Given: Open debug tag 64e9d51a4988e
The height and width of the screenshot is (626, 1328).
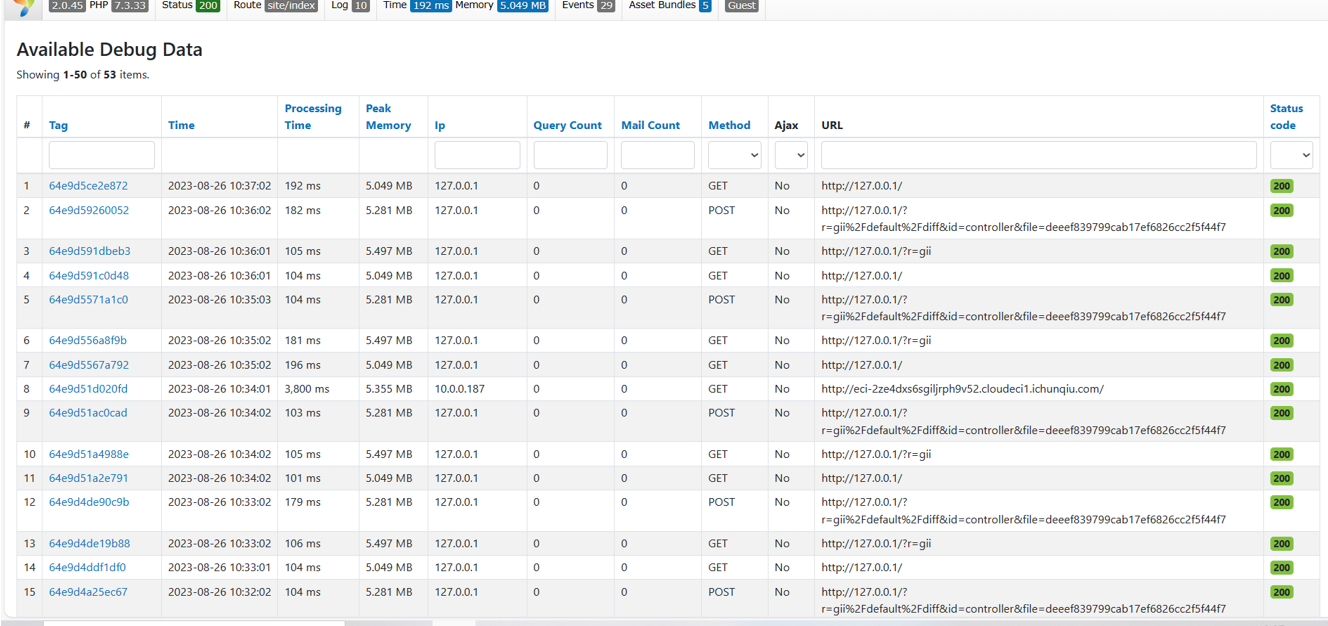Looking at the screenshot, I should click(x=89, y=455).
